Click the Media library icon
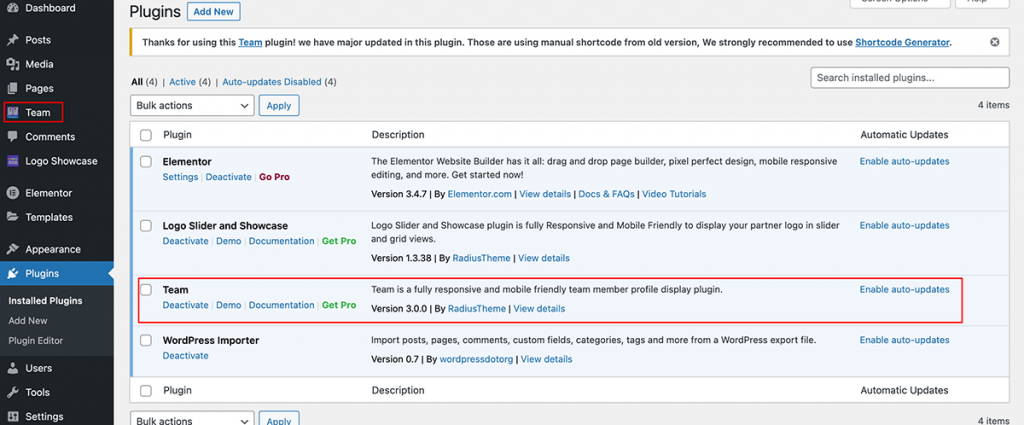The height and width of the screenshot is (425, 1024). point(12,64)
